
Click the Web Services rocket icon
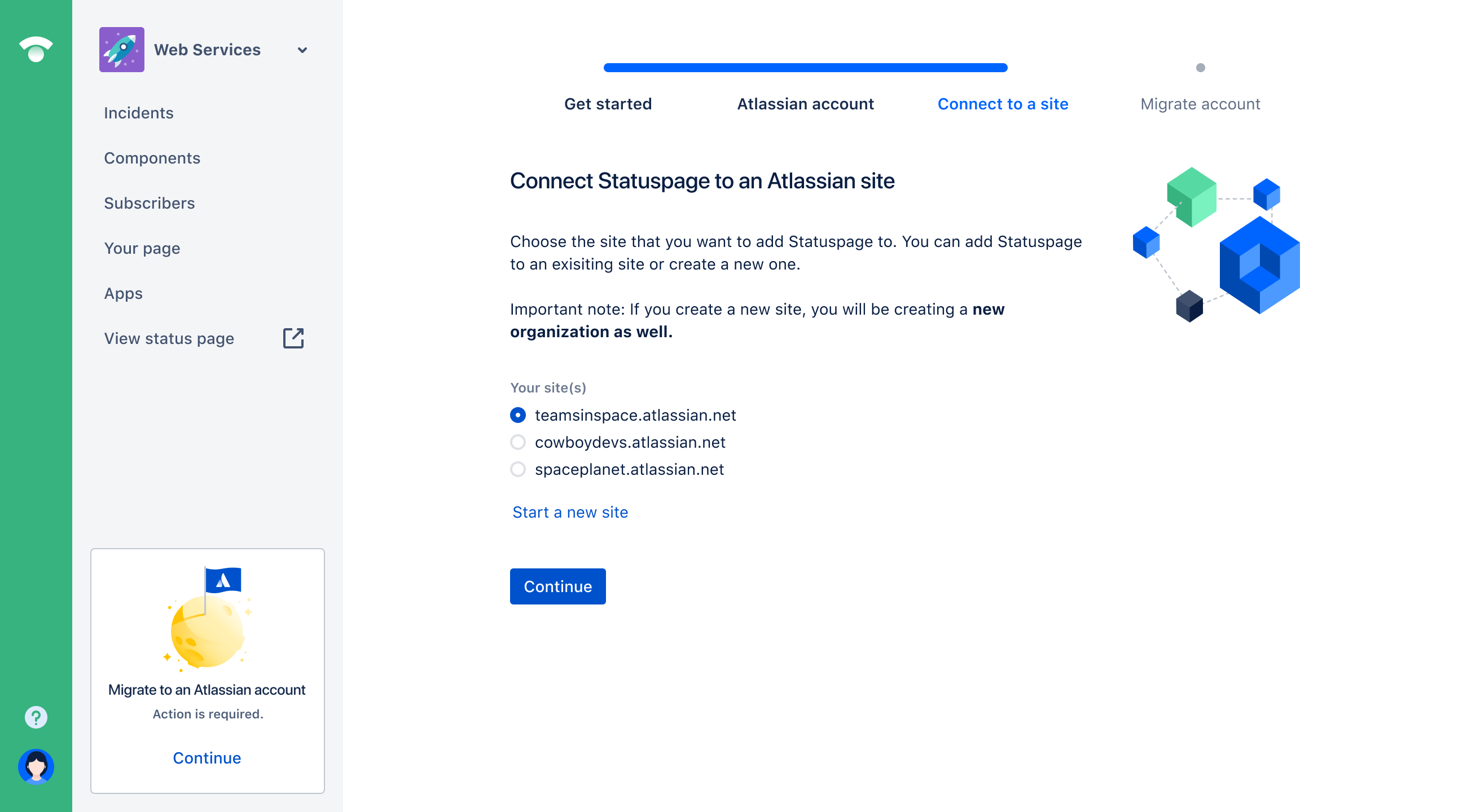pyautogui.click(x=121, y=50)
